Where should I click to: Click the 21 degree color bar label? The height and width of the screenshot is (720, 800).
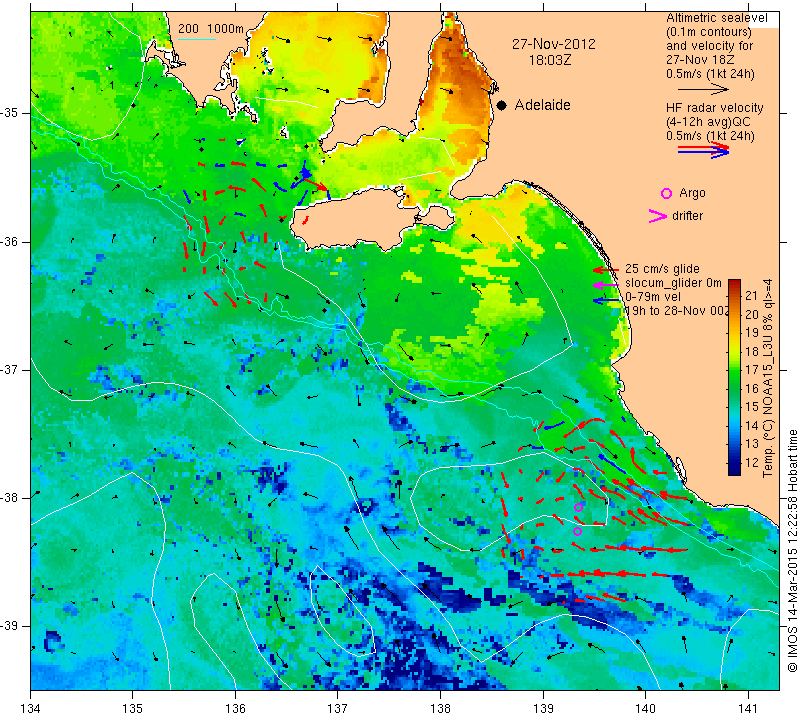tap(752, 295)
